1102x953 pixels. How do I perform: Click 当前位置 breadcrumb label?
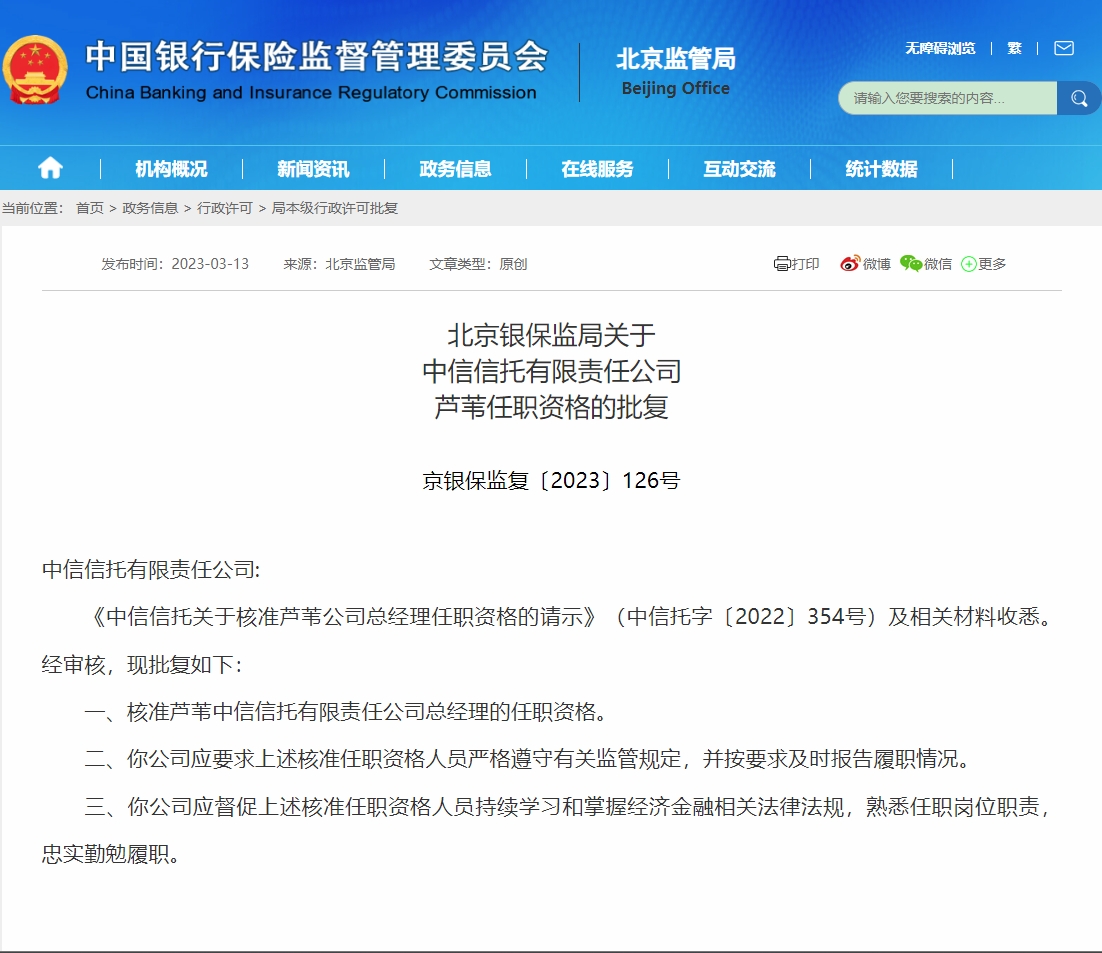pyautogui.click(x=33, y=208)
